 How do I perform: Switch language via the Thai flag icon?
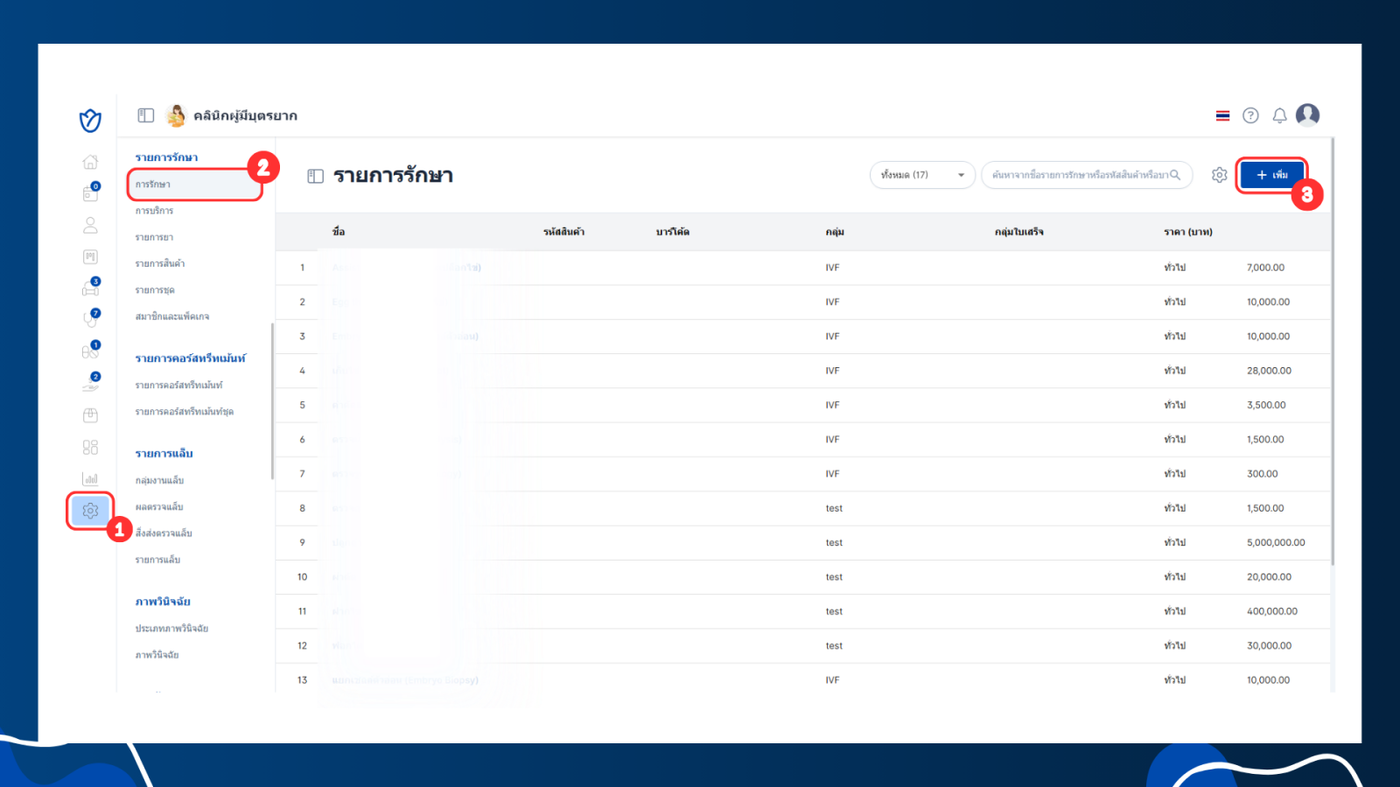click(1222, 116)
